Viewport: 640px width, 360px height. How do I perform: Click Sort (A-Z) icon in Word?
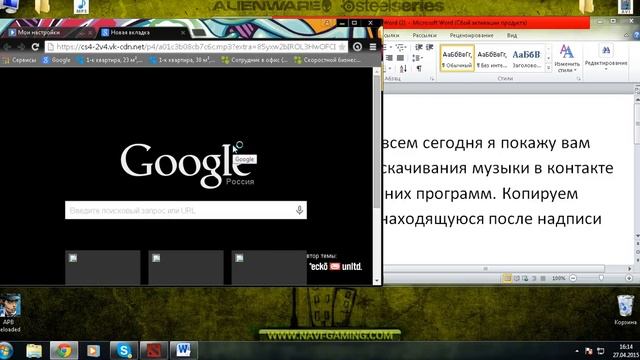point(403,69)
